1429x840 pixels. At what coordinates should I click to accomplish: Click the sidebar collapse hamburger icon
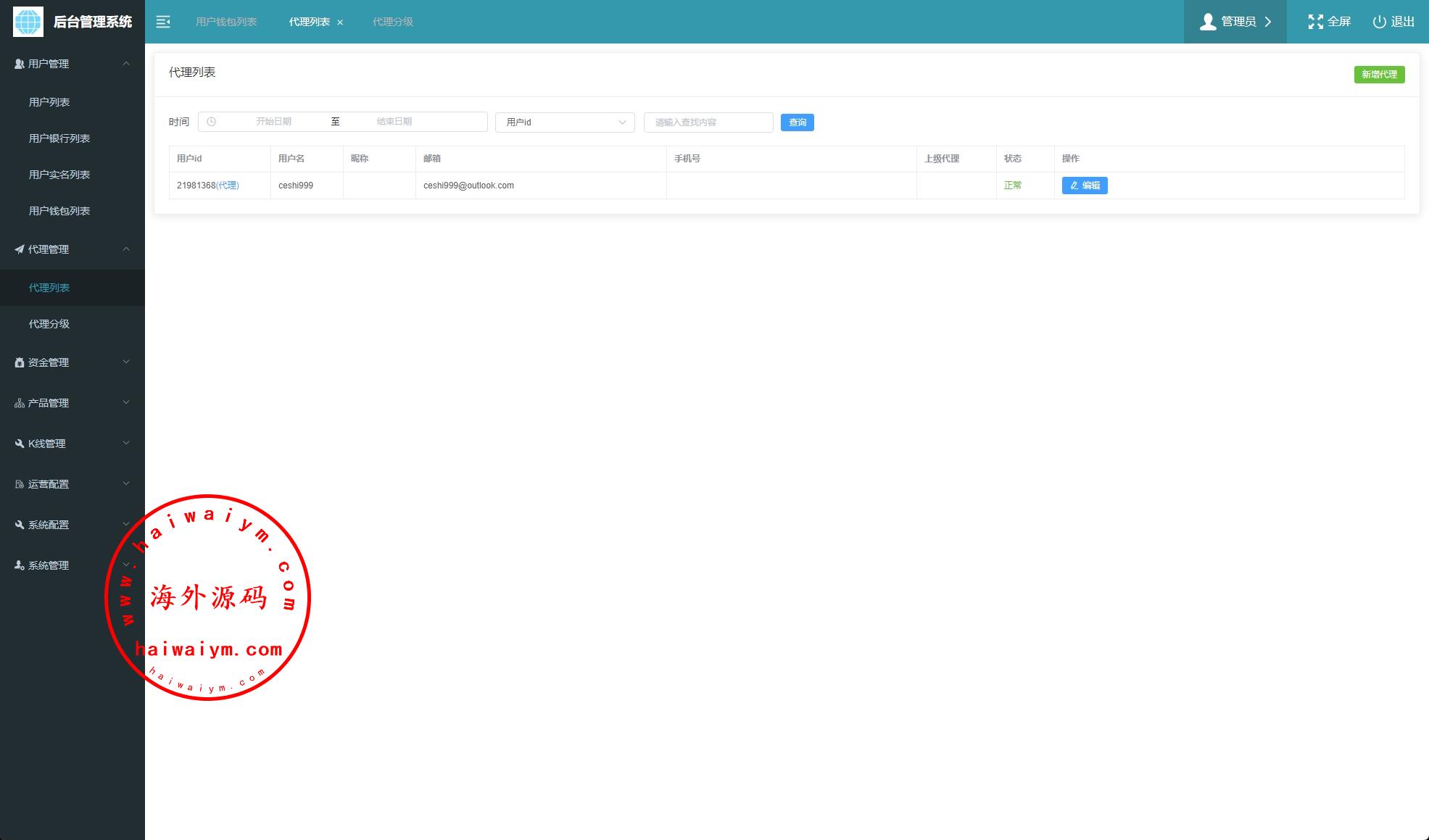pos(163,22)
